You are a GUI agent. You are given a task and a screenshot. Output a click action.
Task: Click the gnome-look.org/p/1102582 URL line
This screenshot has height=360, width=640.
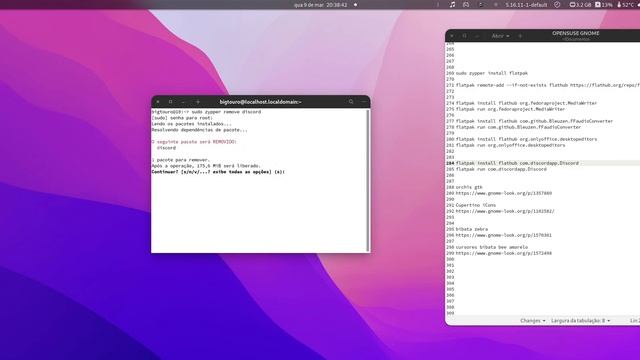(x=505, y=211)
